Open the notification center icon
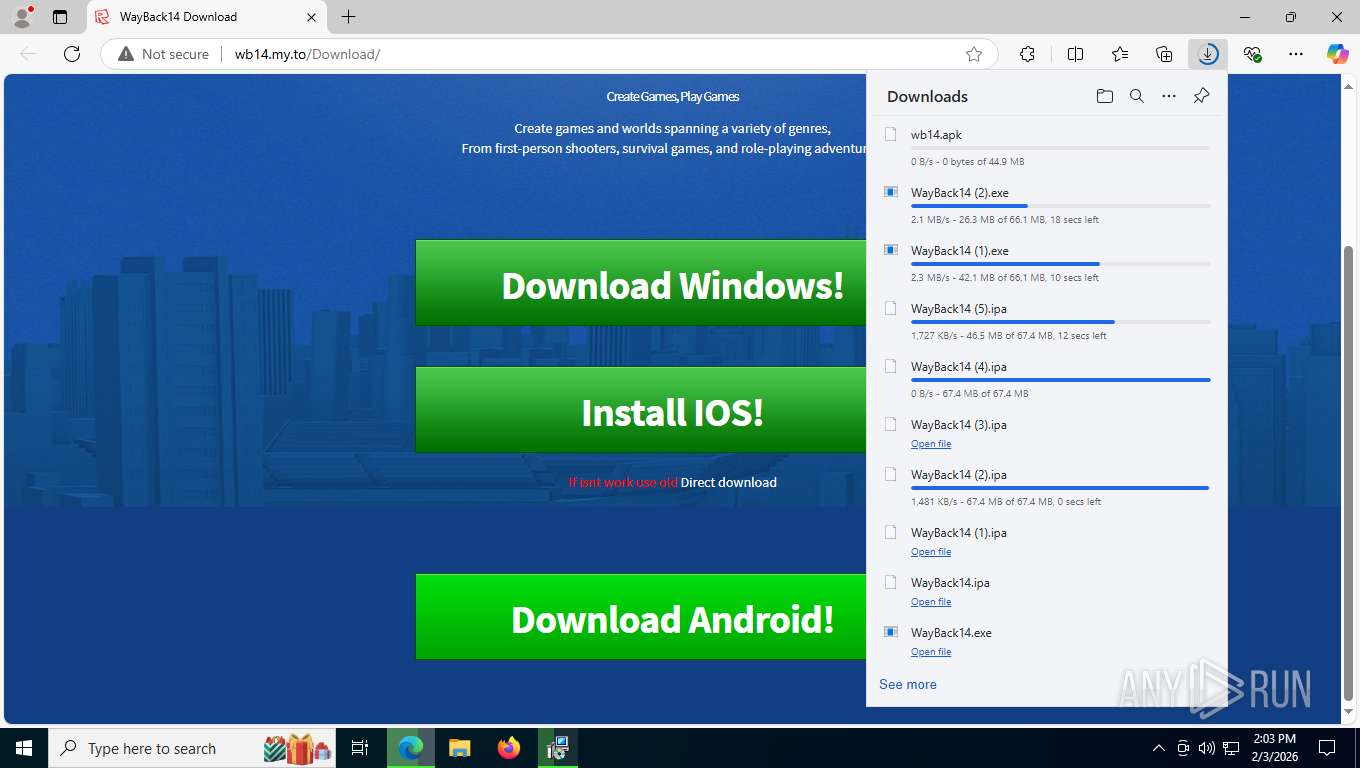Viewport: 1360px width, 768px height. pyautogui.click(x=1327, y=748)
